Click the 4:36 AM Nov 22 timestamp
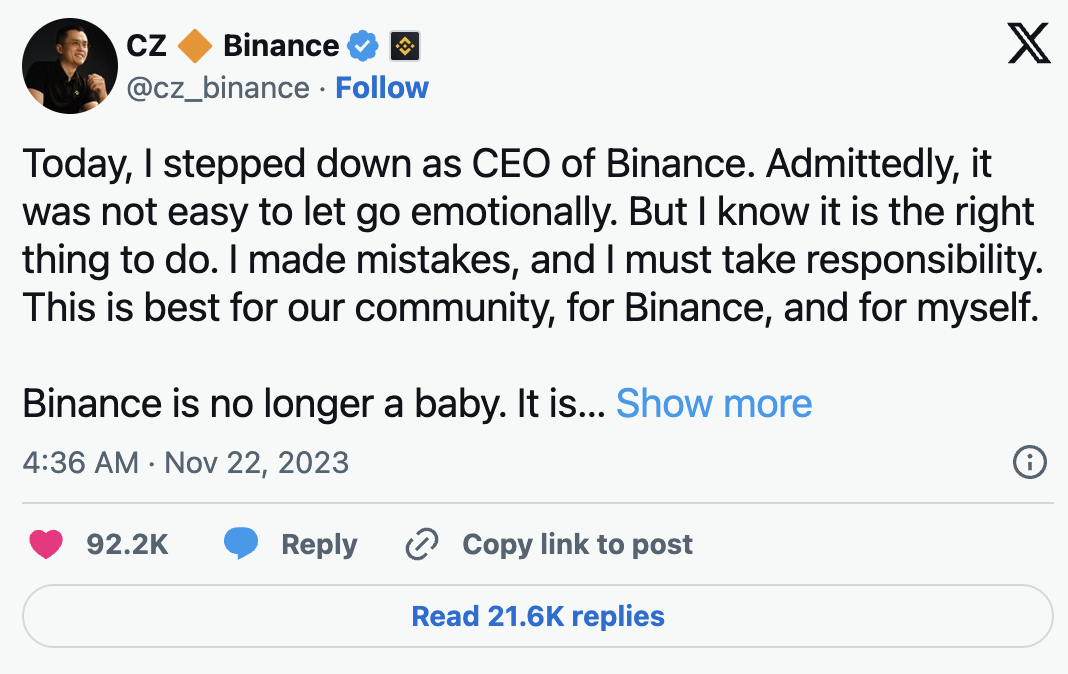1068x674 pixels. (x=186, y=463)
